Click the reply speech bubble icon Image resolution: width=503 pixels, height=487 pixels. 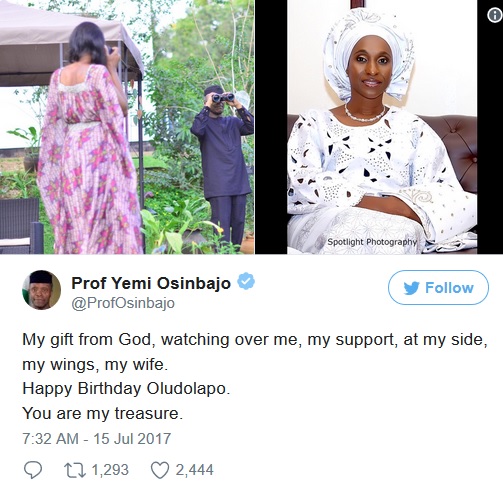point(33,470)
